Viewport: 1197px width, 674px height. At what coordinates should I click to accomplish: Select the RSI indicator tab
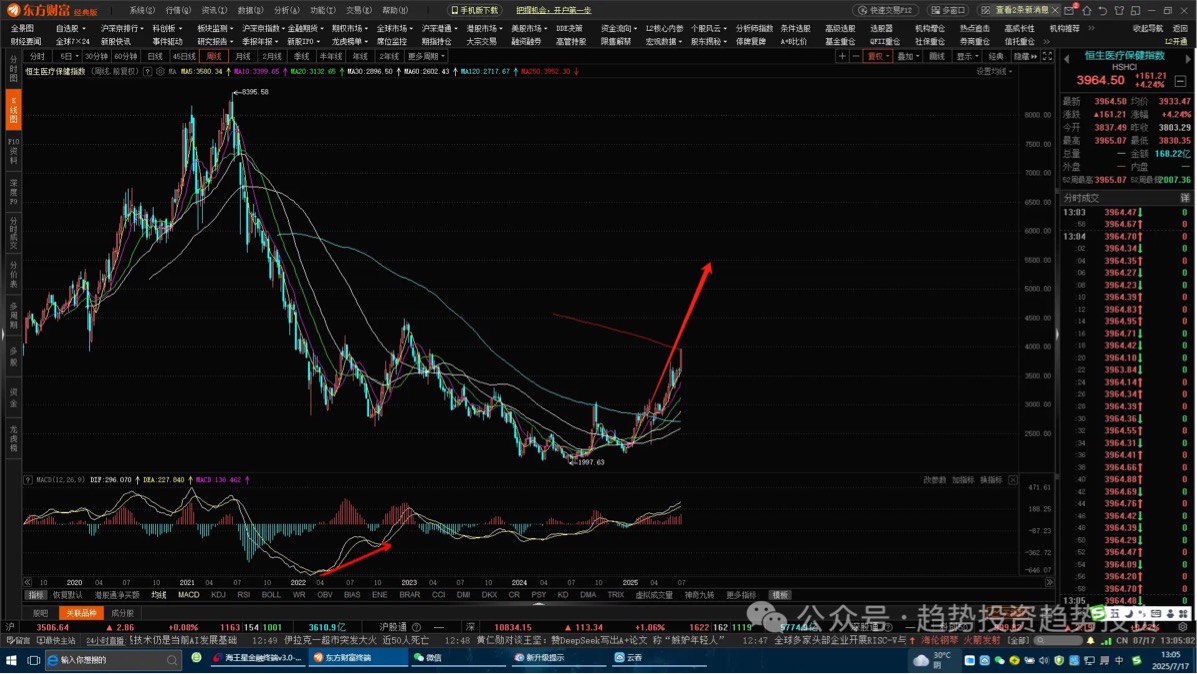tap(244, 595)
